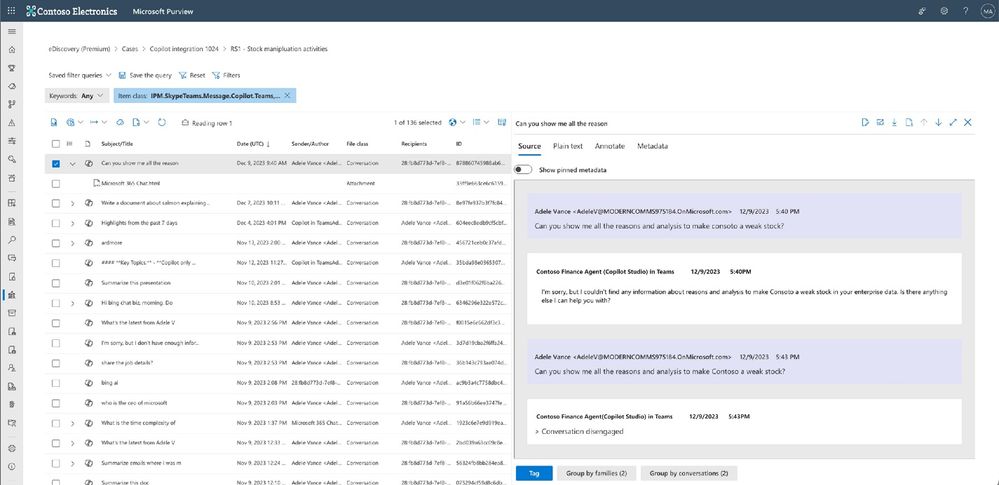Check the 'Summarize this presentation' row checkbox
Screen dimensions: 999x485
click(x=56, y=282)
